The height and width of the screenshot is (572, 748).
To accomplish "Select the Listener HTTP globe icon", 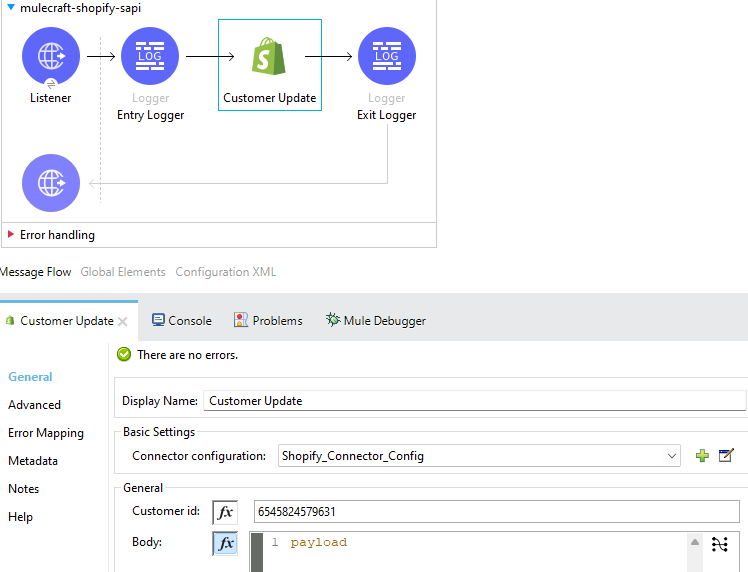I will pos(50,57).
